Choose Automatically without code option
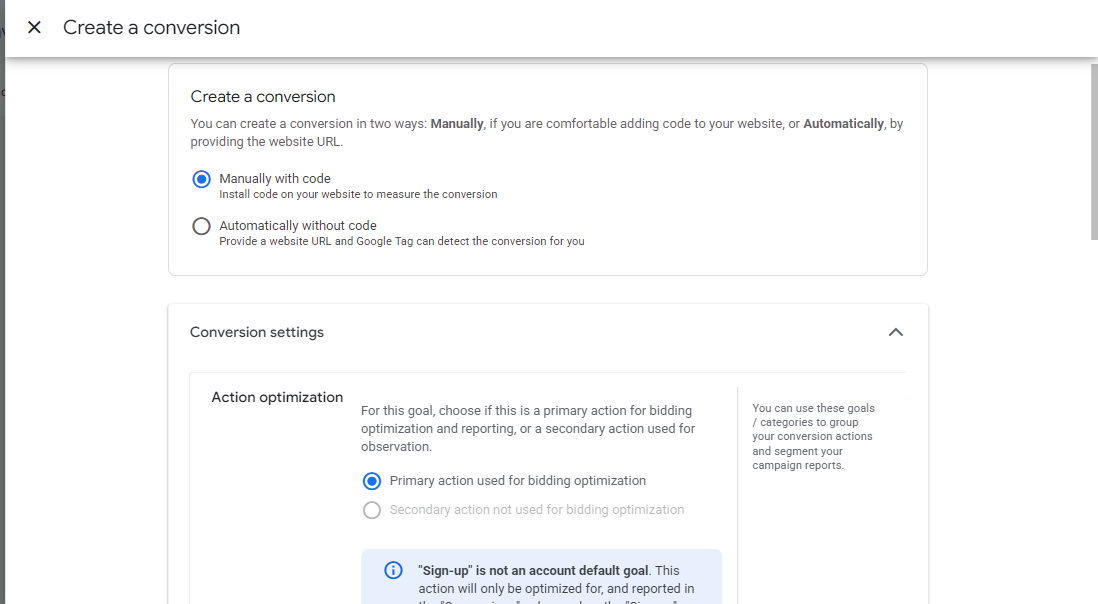The image size is (1098, 604). (202, 226)
